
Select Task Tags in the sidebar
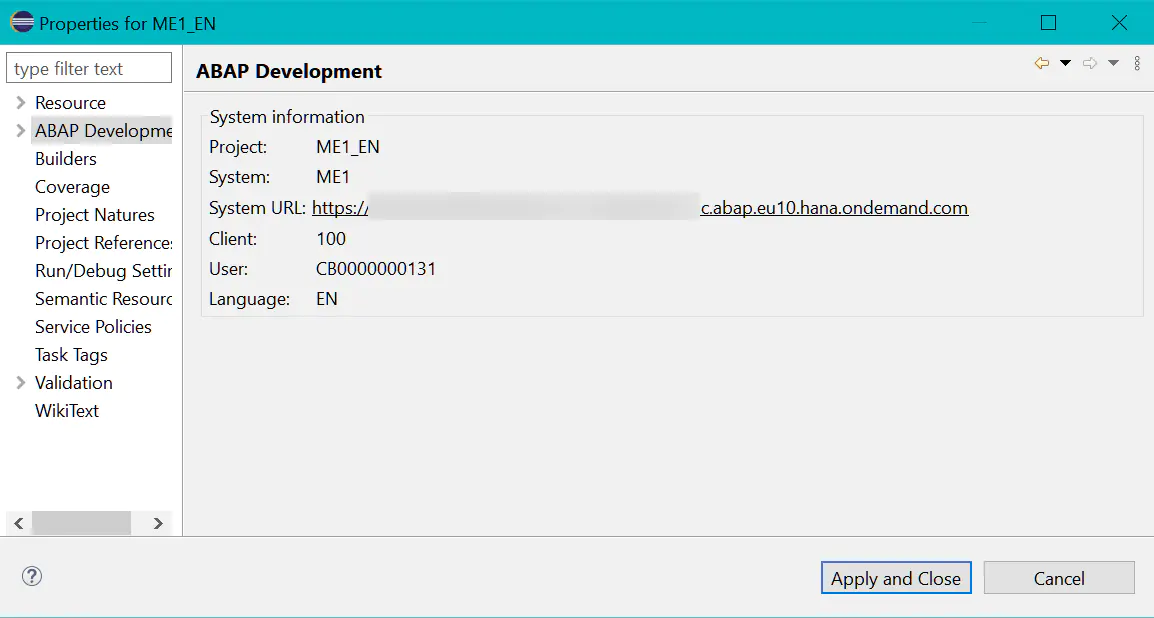click(71, 354)
